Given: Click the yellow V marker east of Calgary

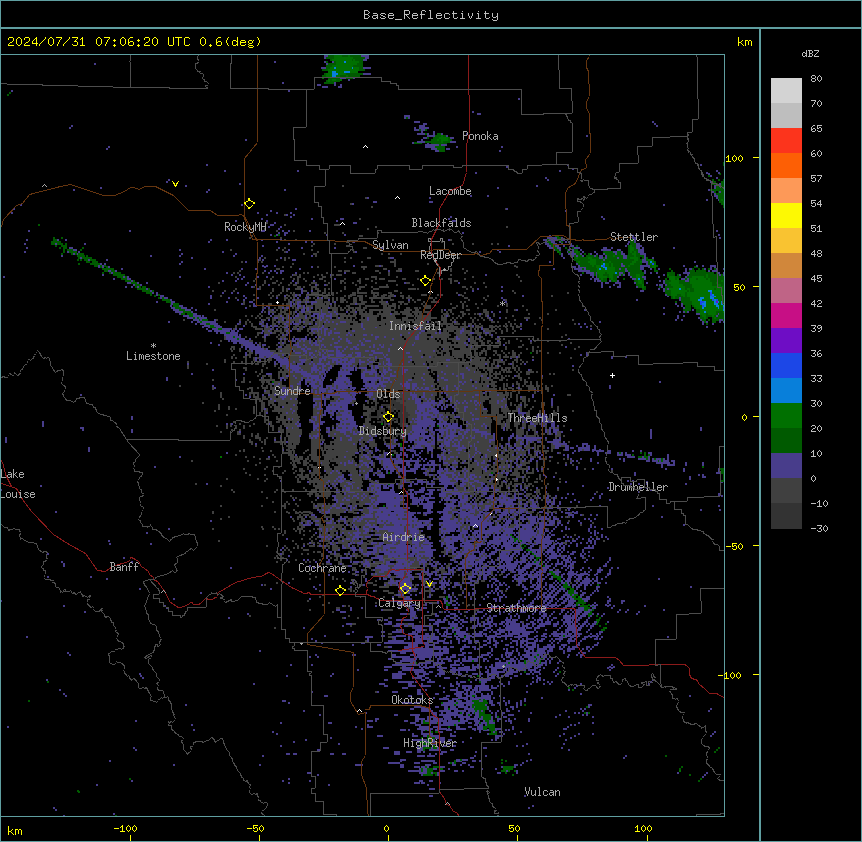Looking at the screenshot, I should tap(429, 584).
